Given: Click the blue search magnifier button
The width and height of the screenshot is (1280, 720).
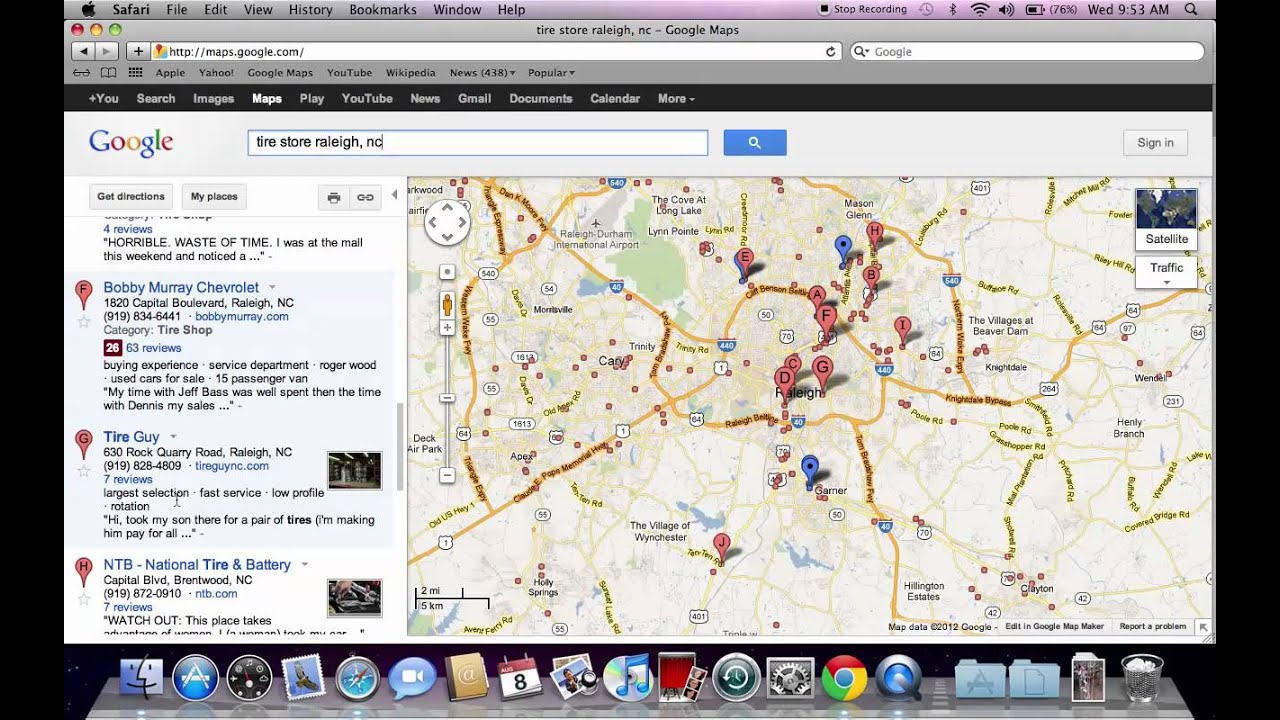Looking at the screenshot, I should click(x=754, y=143).
